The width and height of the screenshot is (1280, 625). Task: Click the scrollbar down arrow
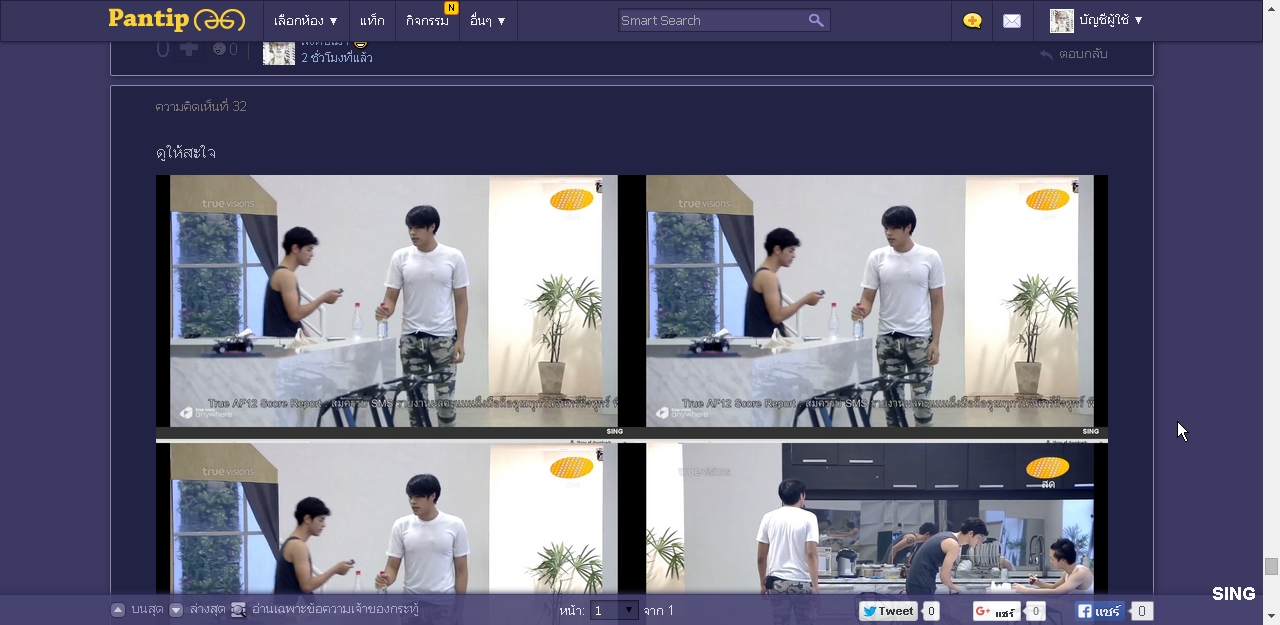[1271, 616]
